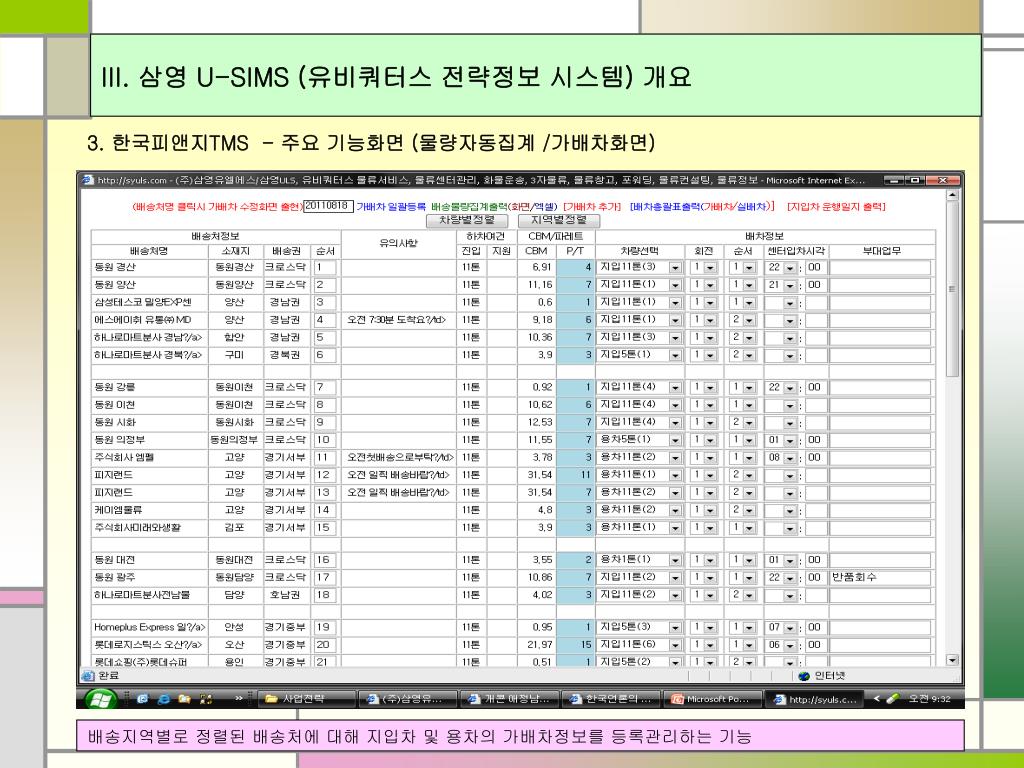Click the IE page icon in title bar
Image resolution: width=1024 pixels, height=768 pixels.
coord(88,180)
